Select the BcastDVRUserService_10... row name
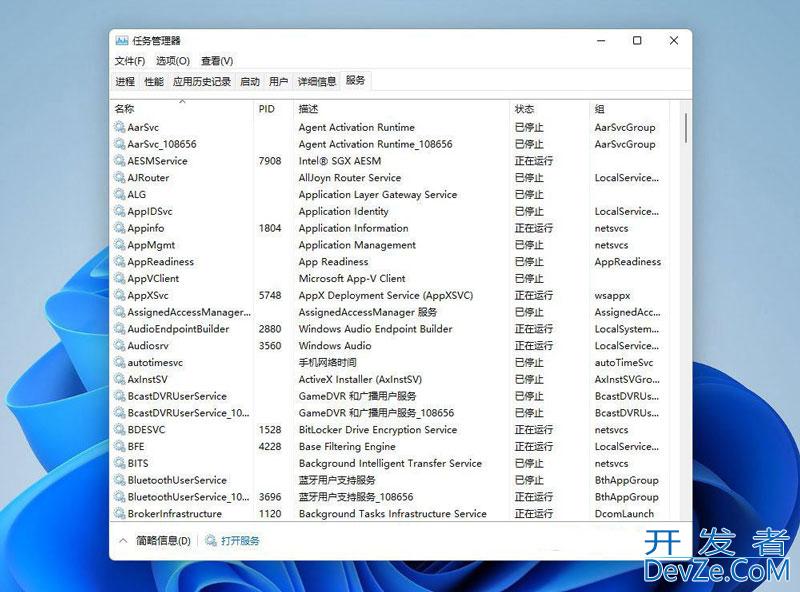The image size is (800, 592). pyautogui.click(x=188, y=413)
